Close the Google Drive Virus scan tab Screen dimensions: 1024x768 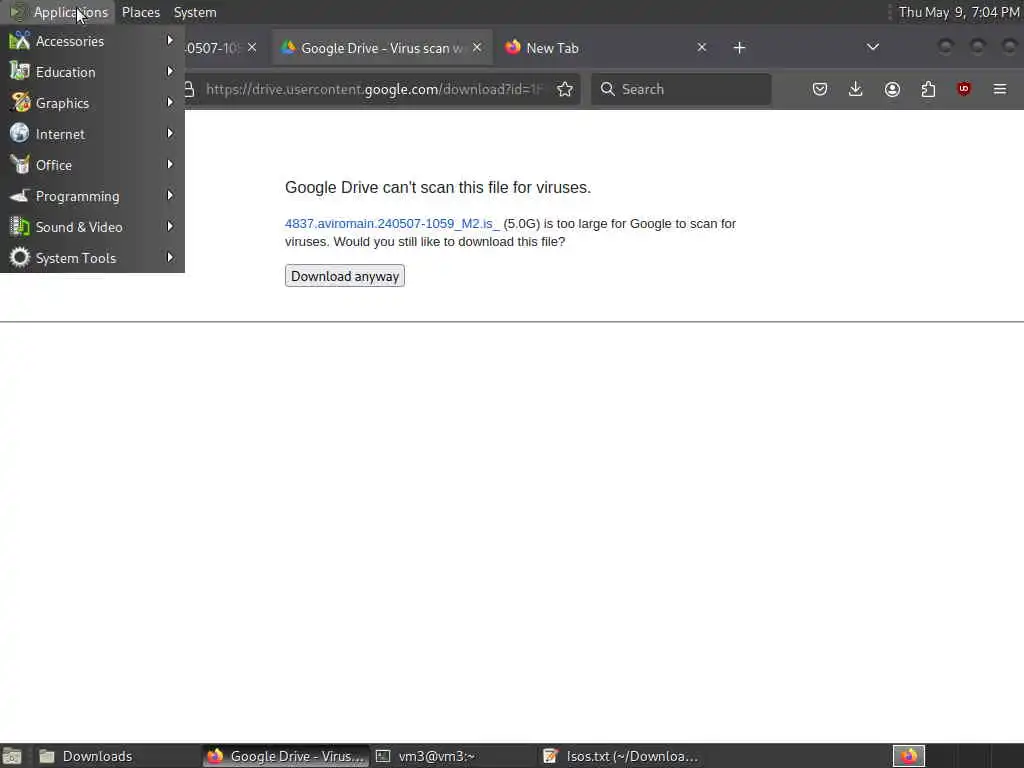click(x=477, y=48)
